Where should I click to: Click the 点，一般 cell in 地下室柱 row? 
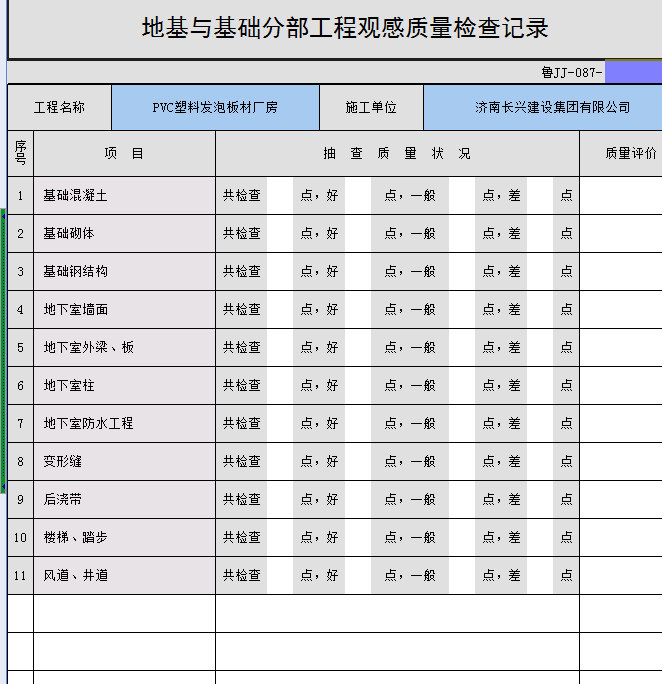pos(410,386)
